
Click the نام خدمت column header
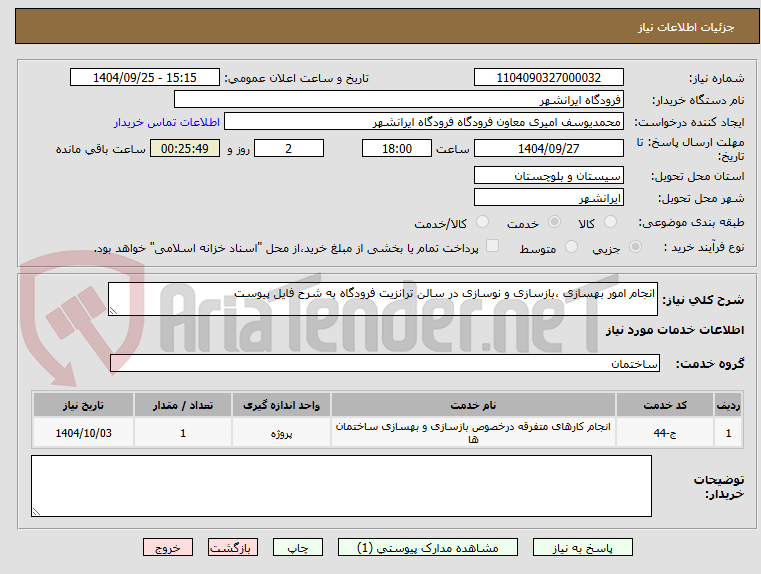(x=473, y=405)
